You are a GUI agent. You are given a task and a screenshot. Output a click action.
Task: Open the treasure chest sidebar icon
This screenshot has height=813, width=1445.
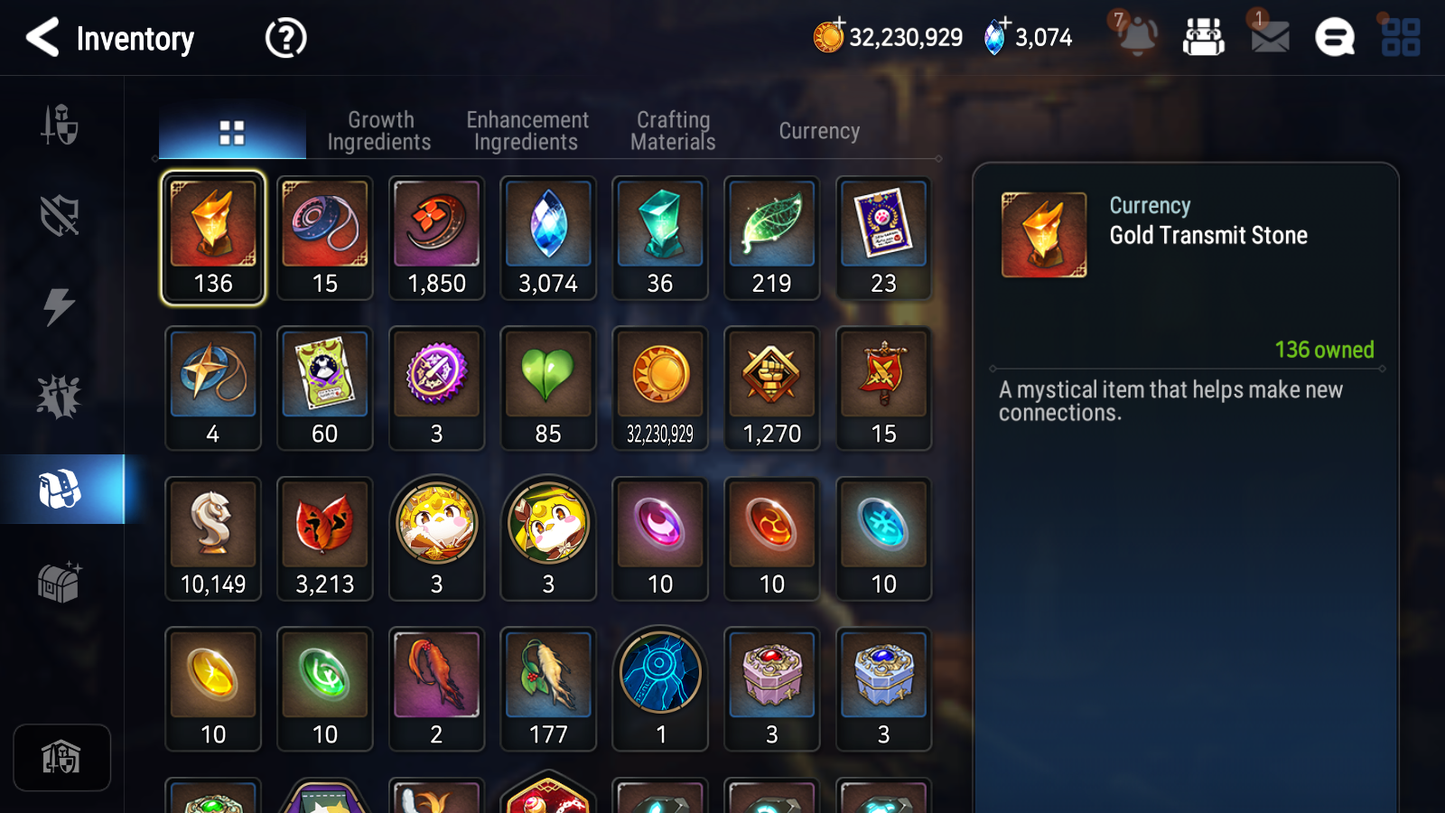(60, 582)
